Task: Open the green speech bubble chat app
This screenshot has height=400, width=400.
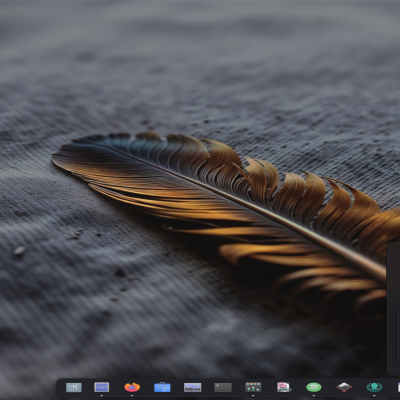Action: (x=314, y=387)
